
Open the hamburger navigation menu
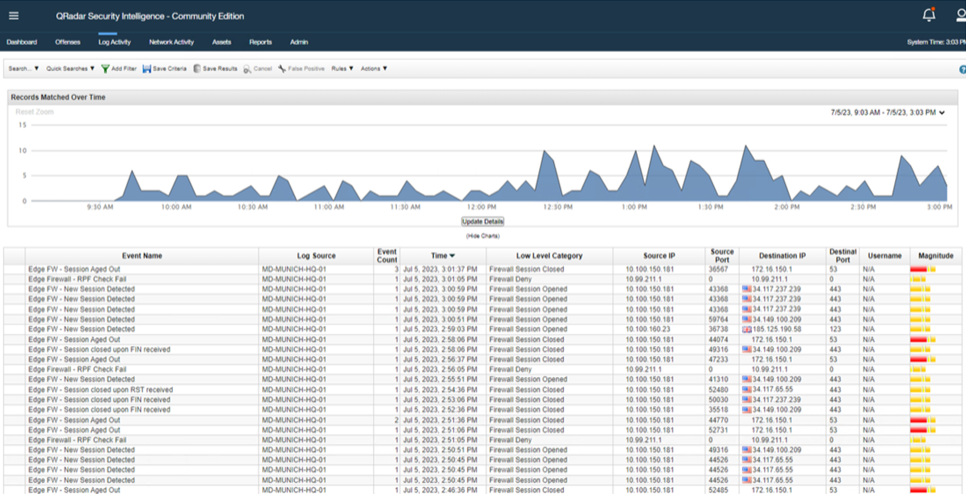14,16
